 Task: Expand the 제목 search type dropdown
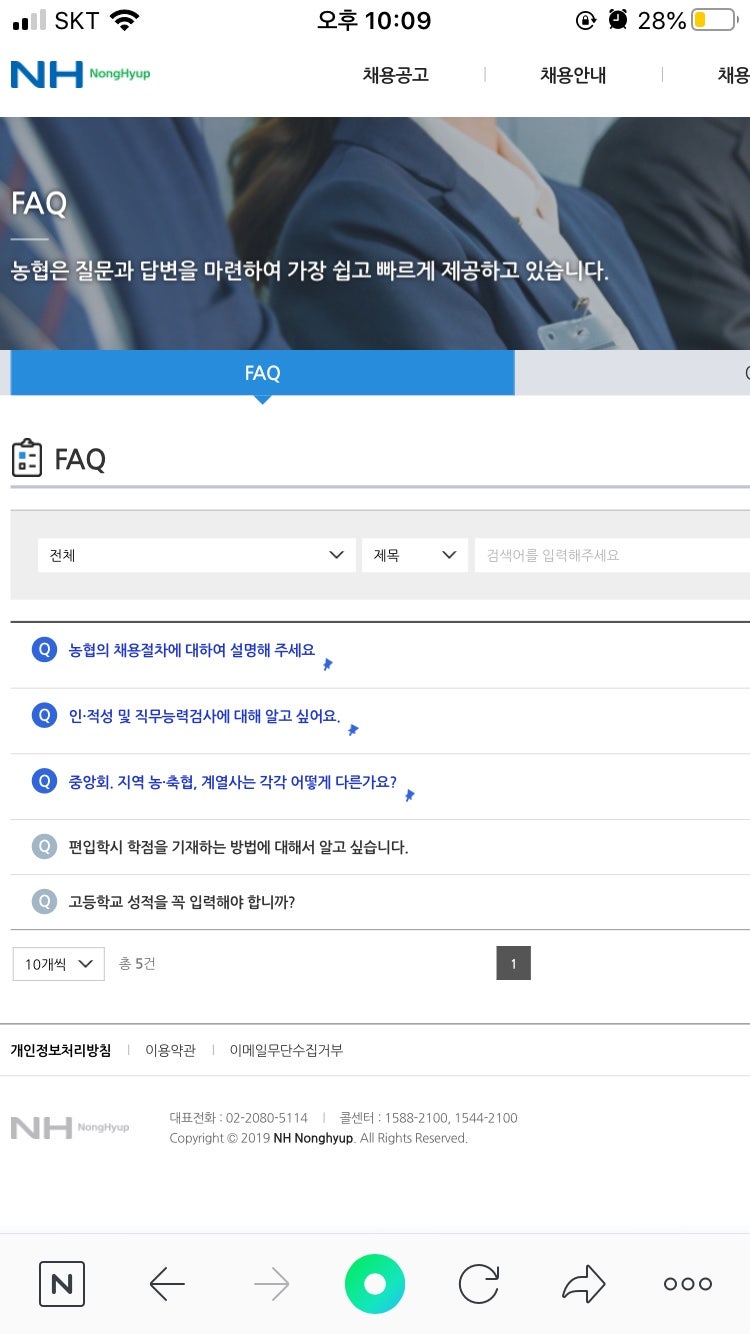click(414, 555)
